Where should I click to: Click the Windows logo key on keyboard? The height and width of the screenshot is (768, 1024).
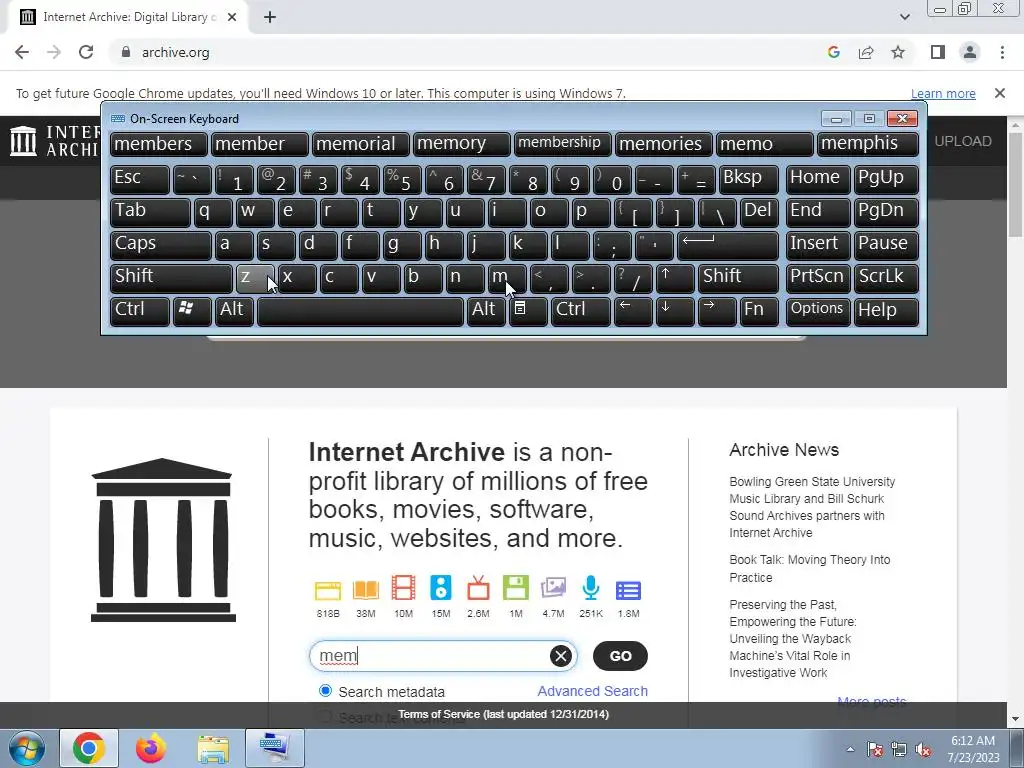pos(192,312)
